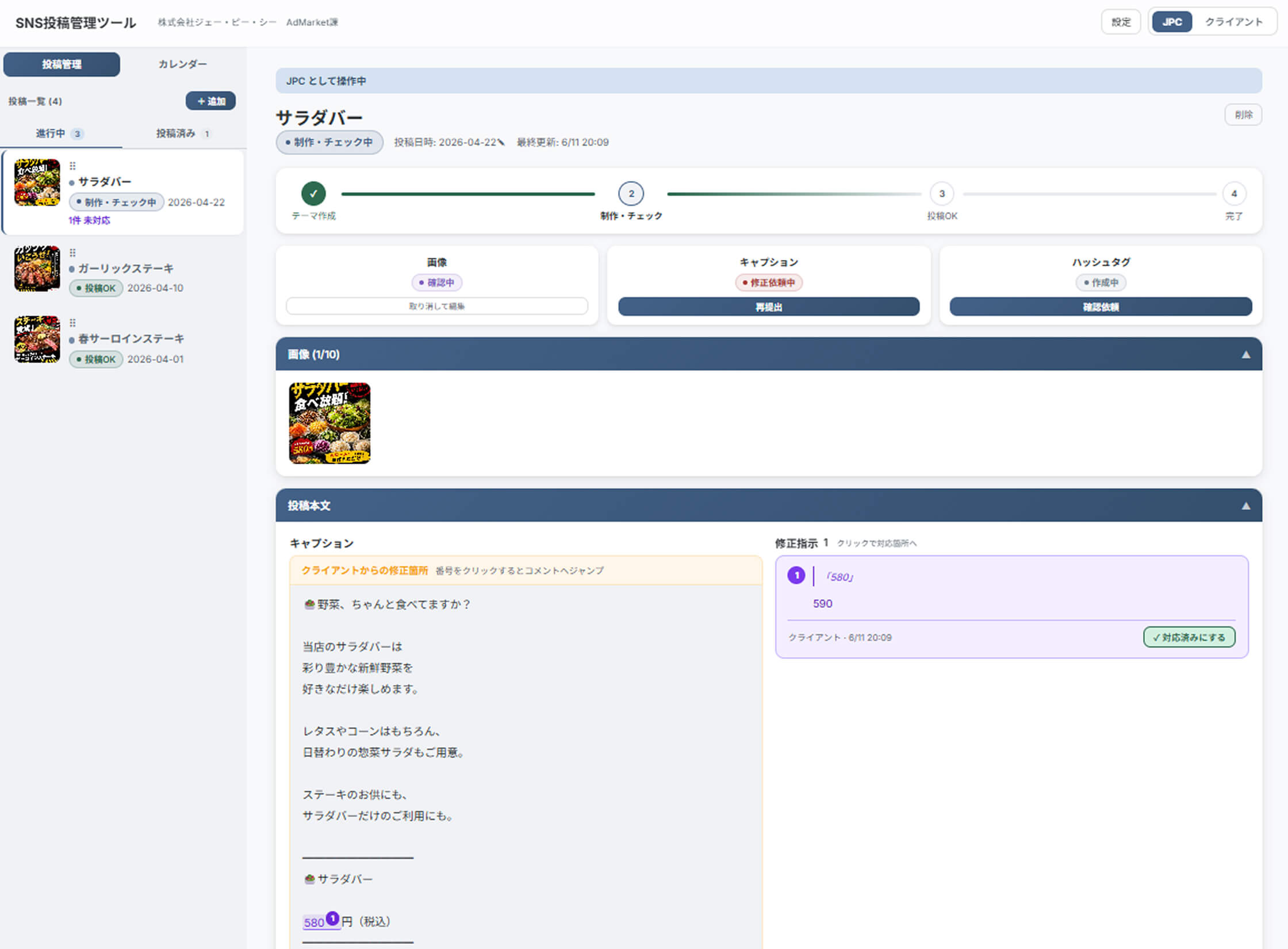1288x949 pixels.
Task: Add a new post with ＋追加
Action: (210, 101)
